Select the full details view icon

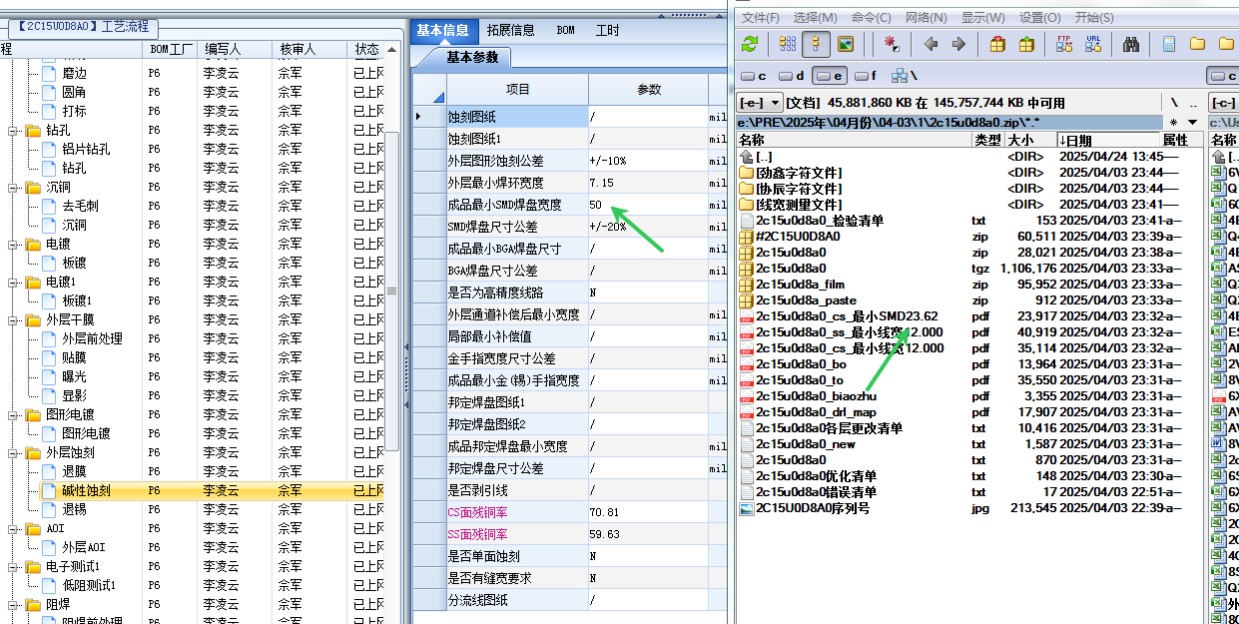[x=816, y=44]
